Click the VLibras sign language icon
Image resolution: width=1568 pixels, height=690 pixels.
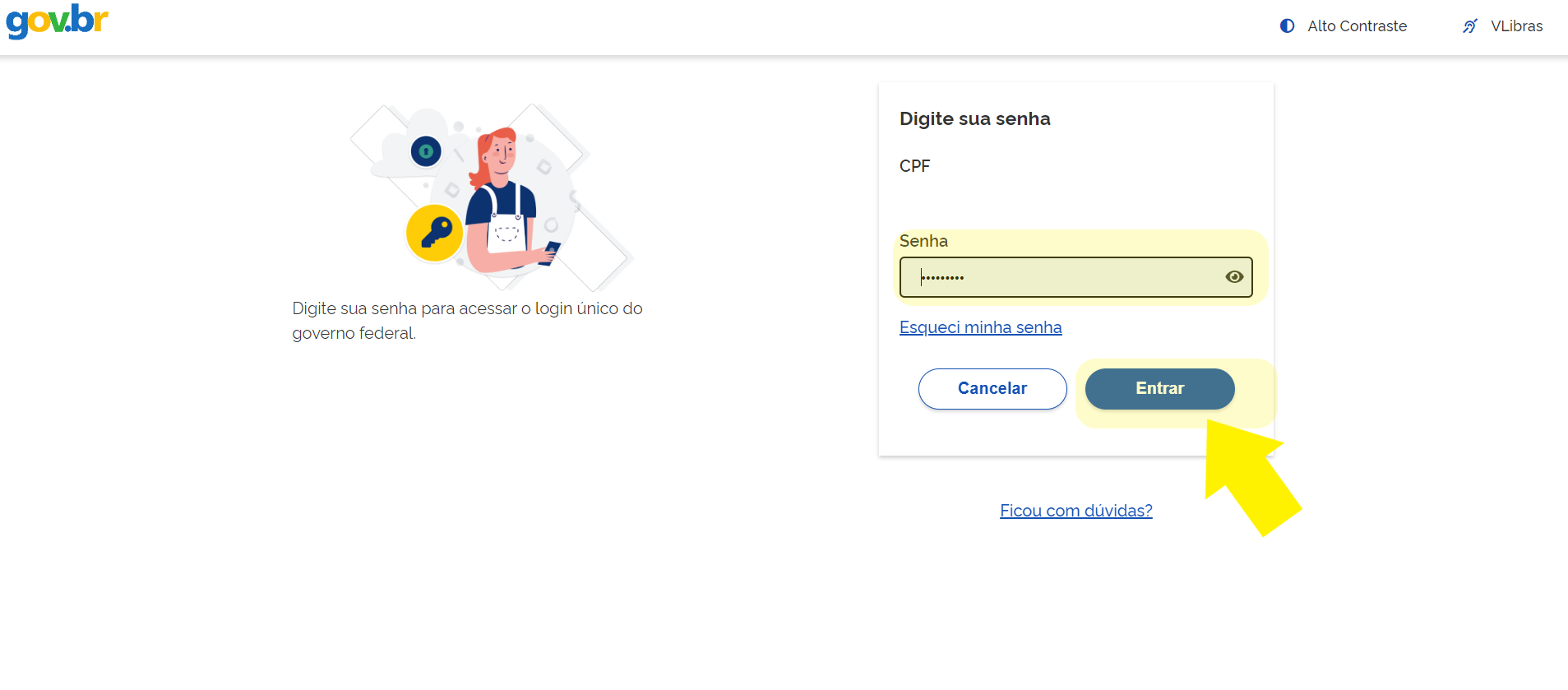(x=1470, y=26)
